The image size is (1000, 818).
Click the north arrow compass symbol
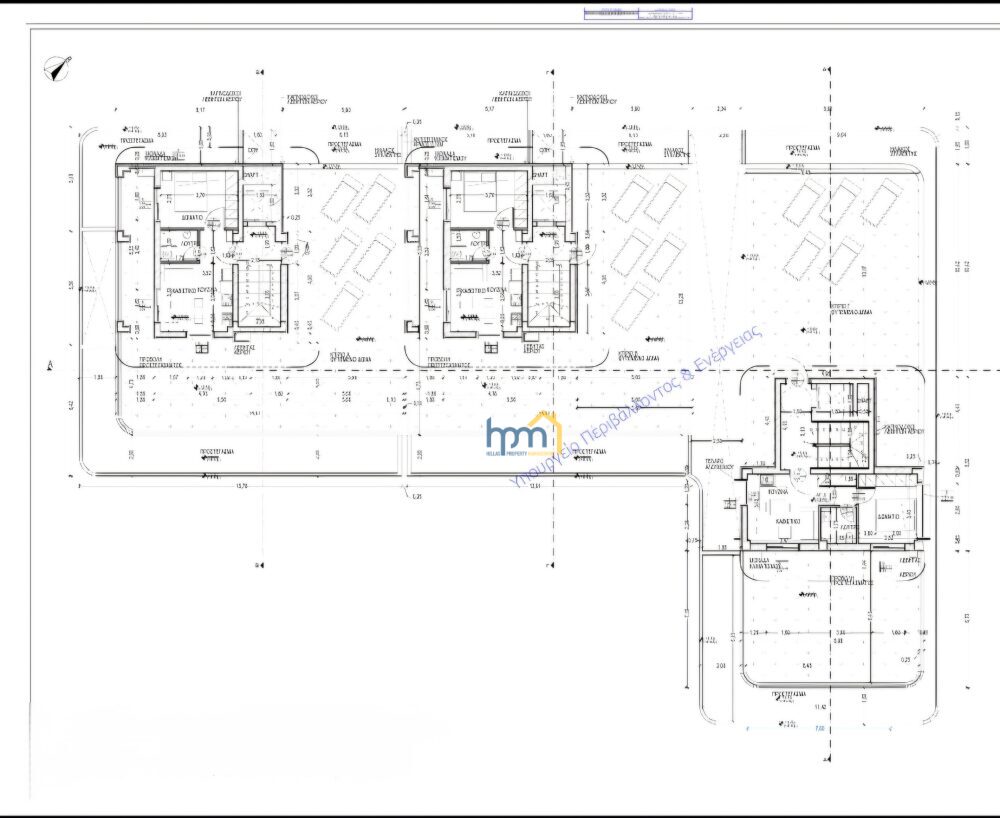pos(59,69)
